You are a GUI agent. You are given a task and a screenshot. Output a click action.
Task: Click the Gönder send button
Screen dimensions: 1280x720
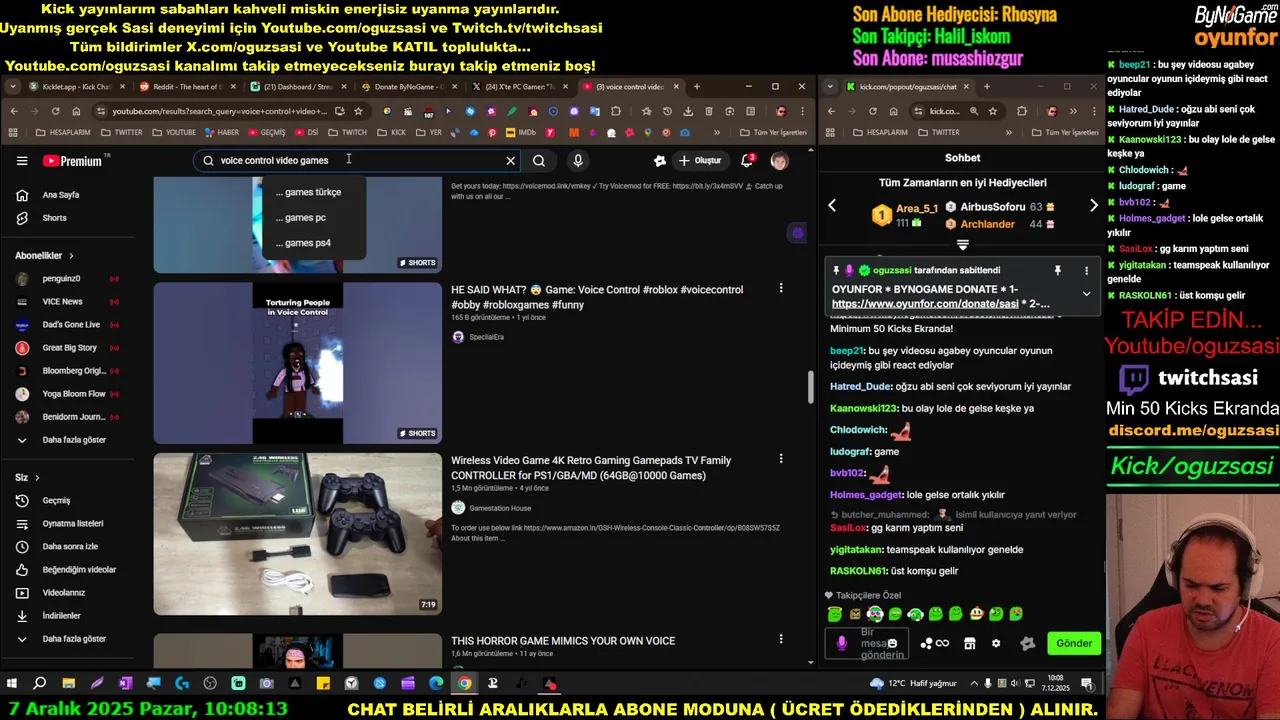tap(1074, 644)
